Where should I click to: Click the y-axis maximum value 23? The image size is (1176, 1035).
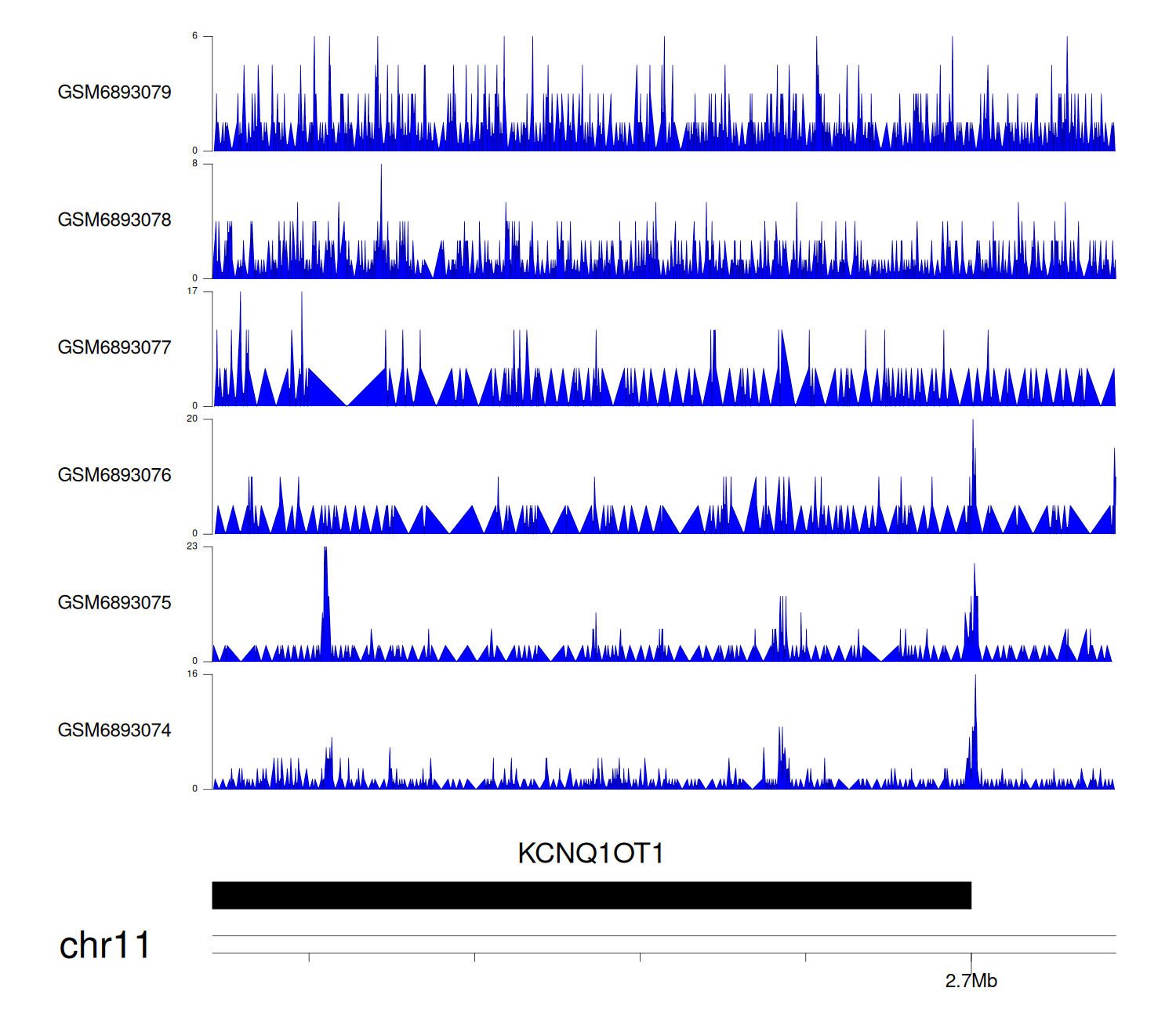pos(192,547)
